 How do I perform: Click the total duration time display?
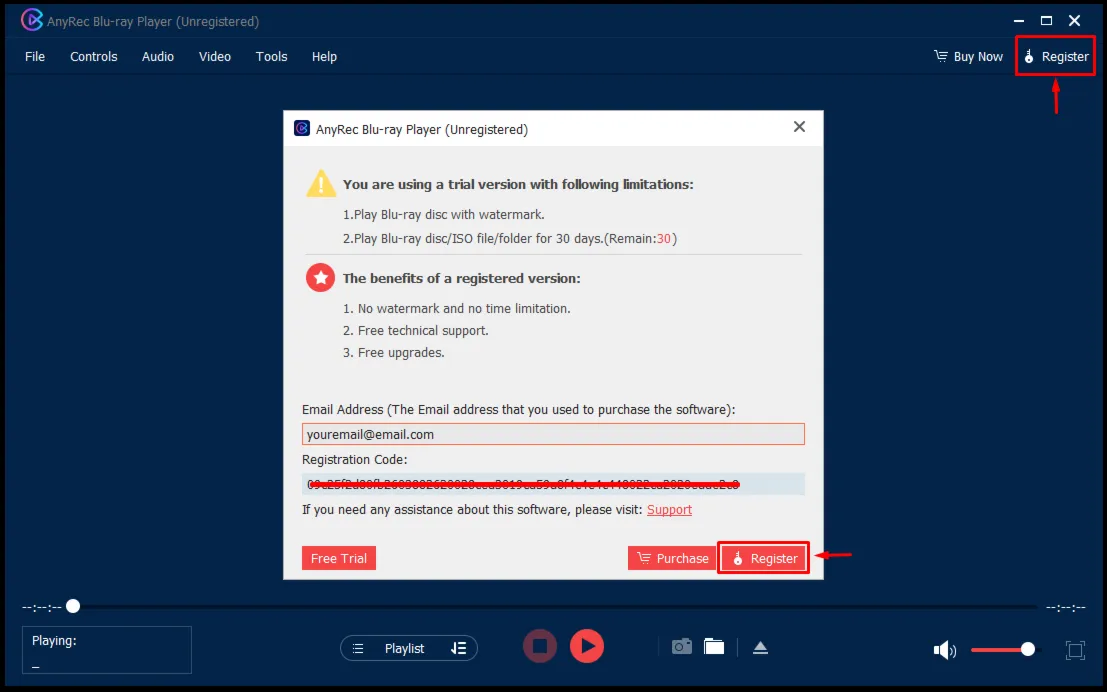click(1065, 607)
